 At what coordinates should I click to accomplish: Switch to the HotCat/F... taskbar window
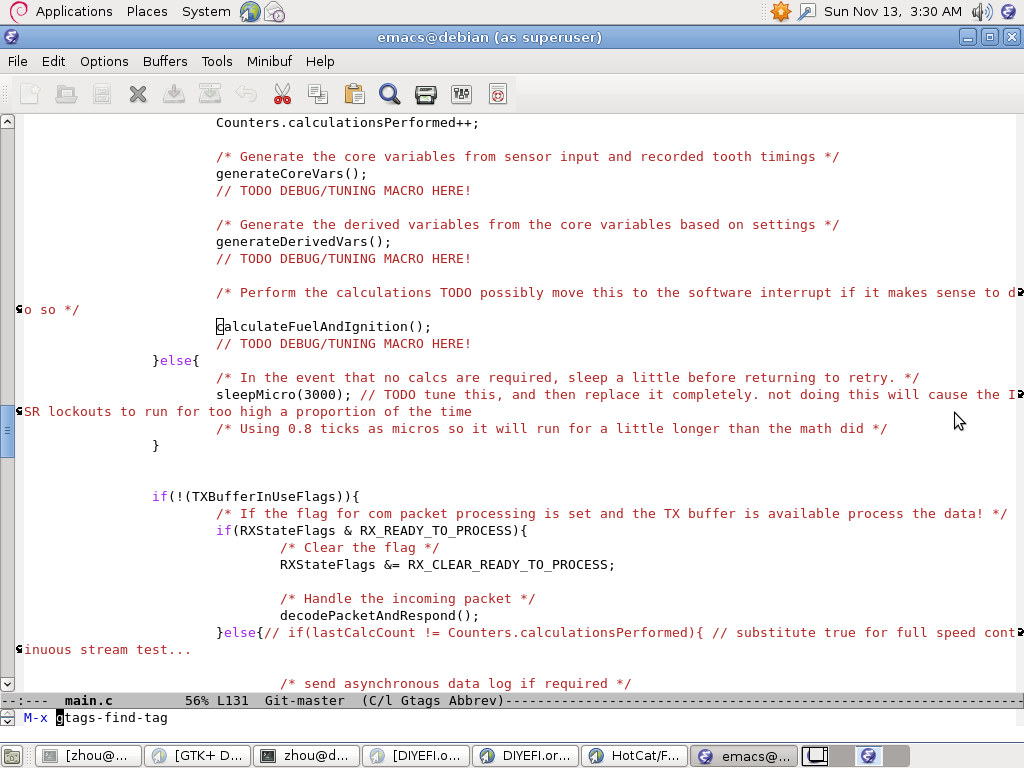coord(635,756)
